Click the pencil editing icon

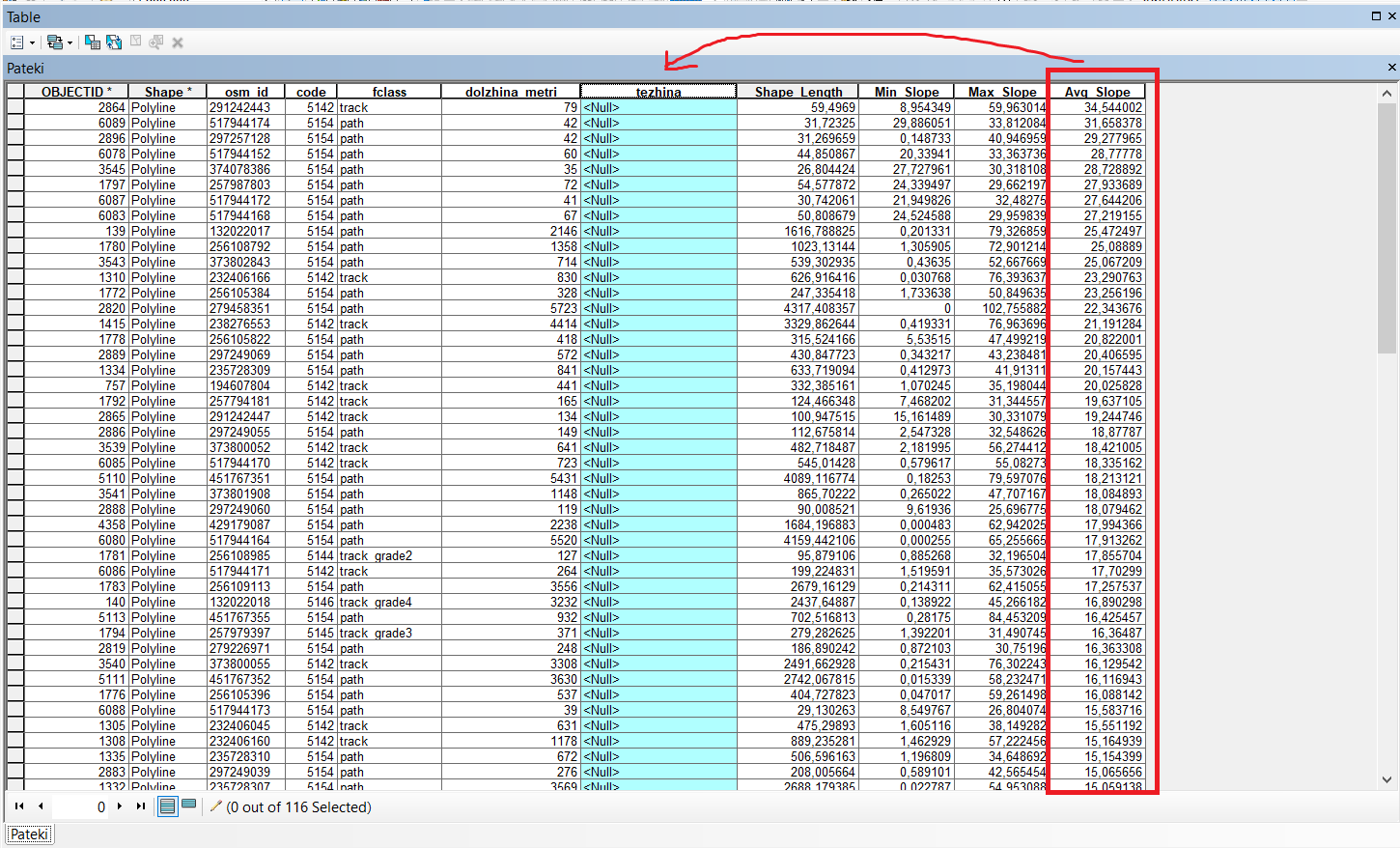click(x=215, y=806)
